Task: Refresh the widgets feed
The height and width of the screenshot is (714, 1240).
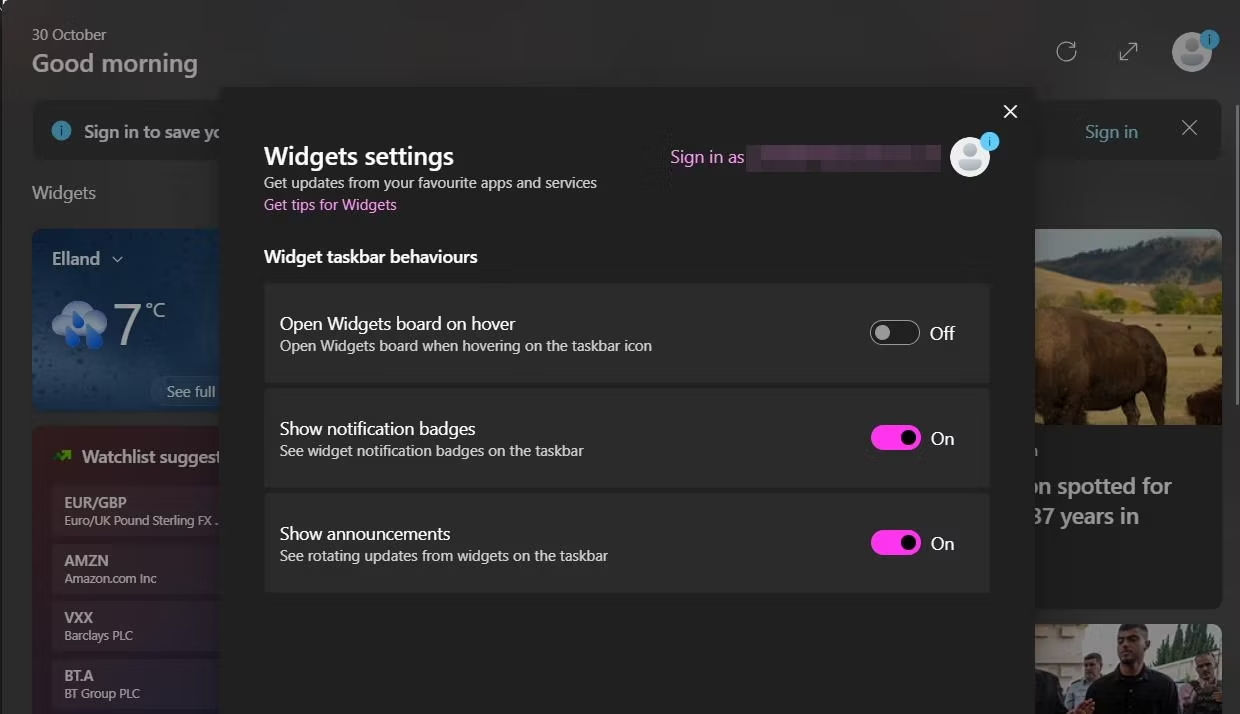Action: (1066, 51)
